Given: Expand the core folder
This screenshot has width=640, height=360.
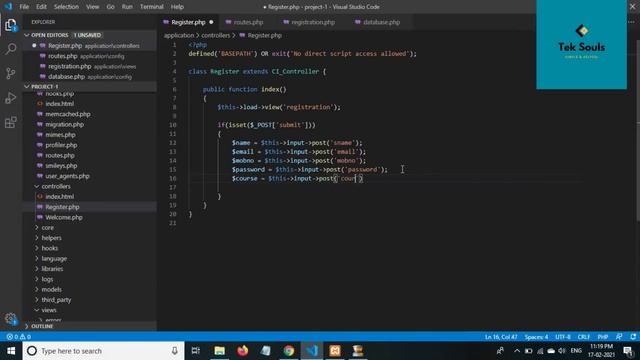Looking at the screenshot, I should (x=47, y=227).
